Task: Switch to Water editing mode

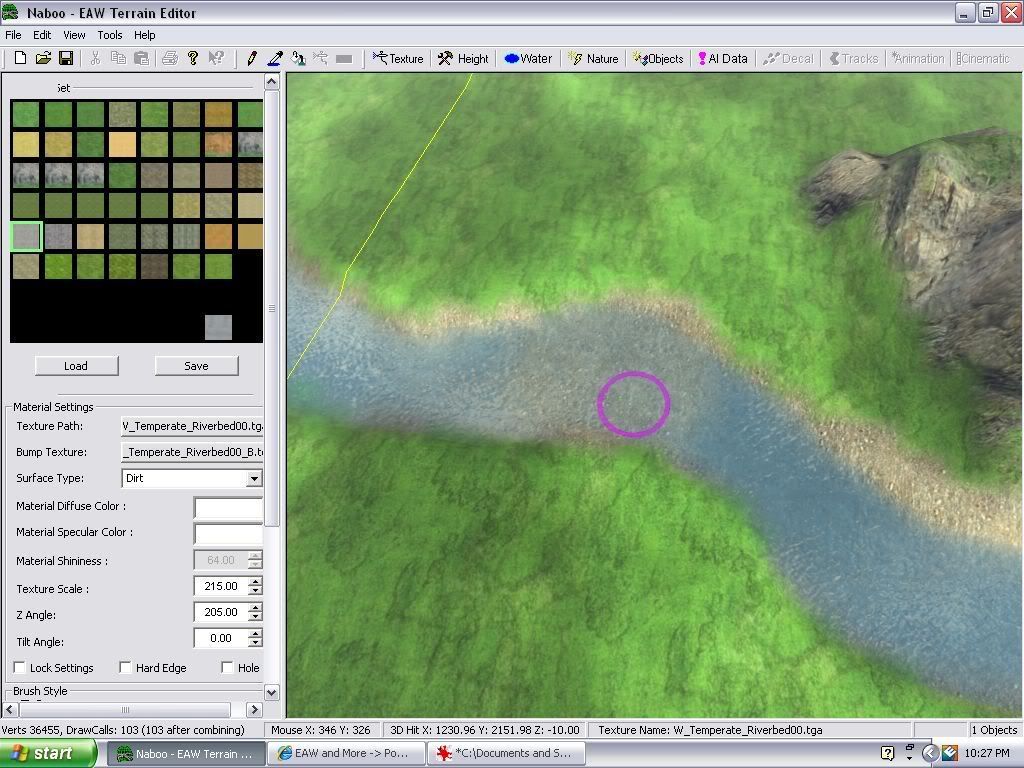Action: (528, 59)
